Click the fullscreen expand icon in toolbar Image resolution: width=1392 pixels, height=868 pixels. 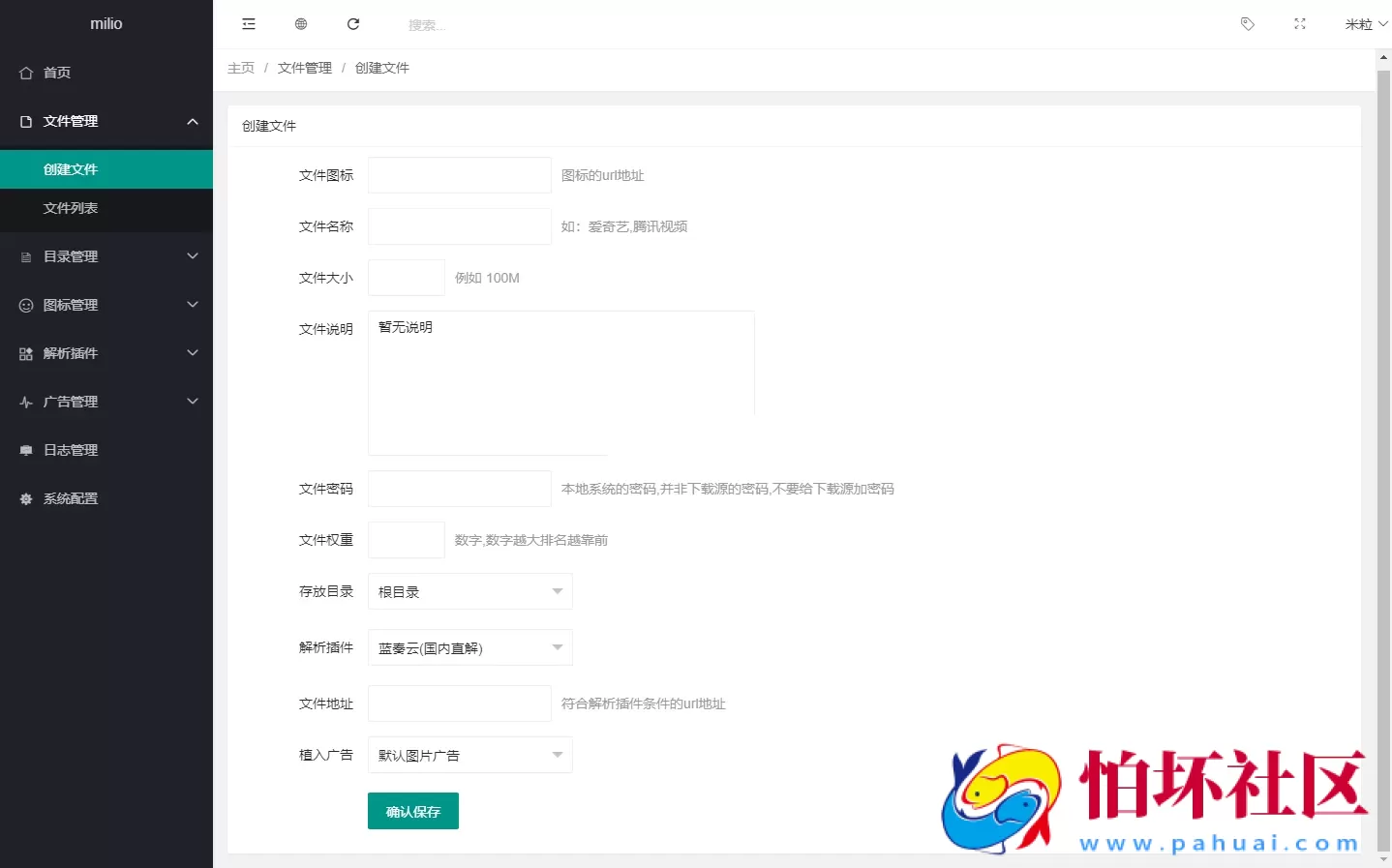pyautogui.click(x=1299, y=23)
